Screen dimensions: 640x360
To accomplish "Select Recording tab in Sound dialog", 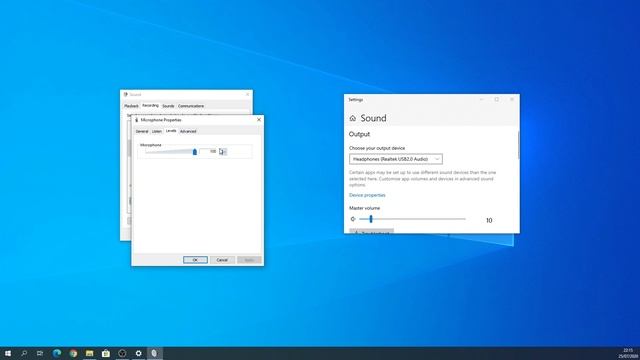I will click(150, 106).
